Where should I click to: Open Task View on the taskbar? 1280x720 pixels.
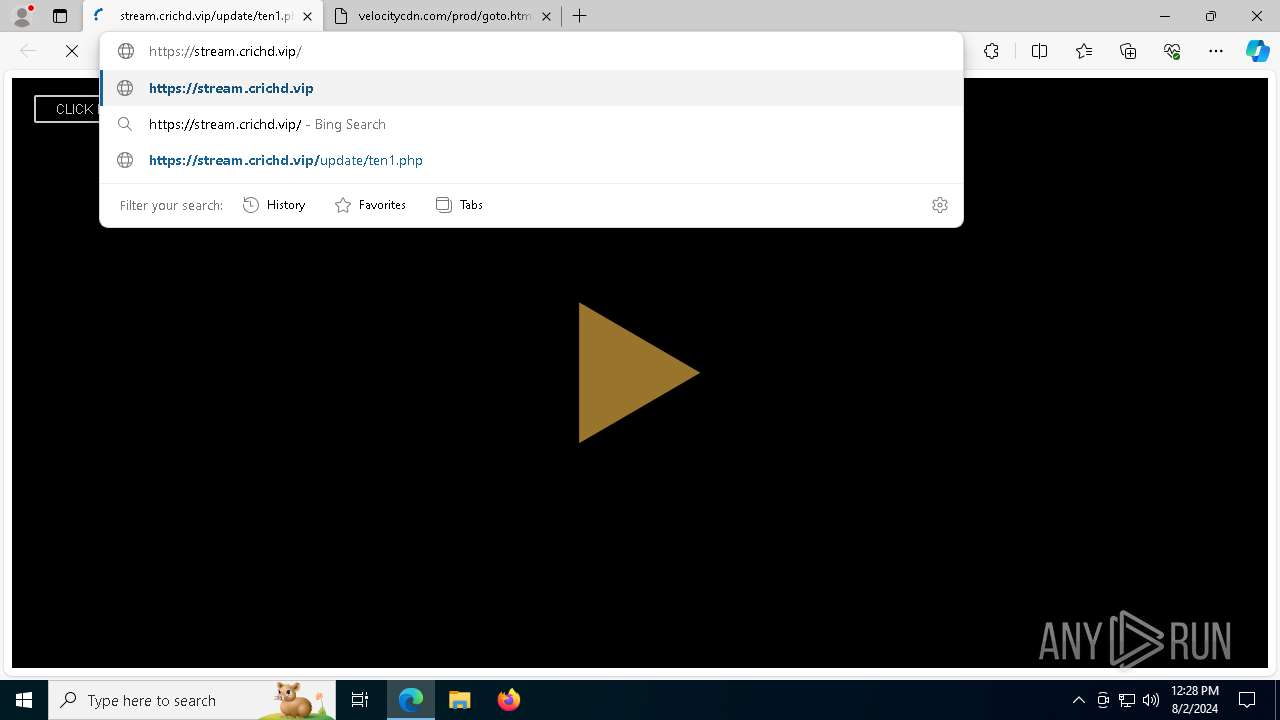[360, 700]
